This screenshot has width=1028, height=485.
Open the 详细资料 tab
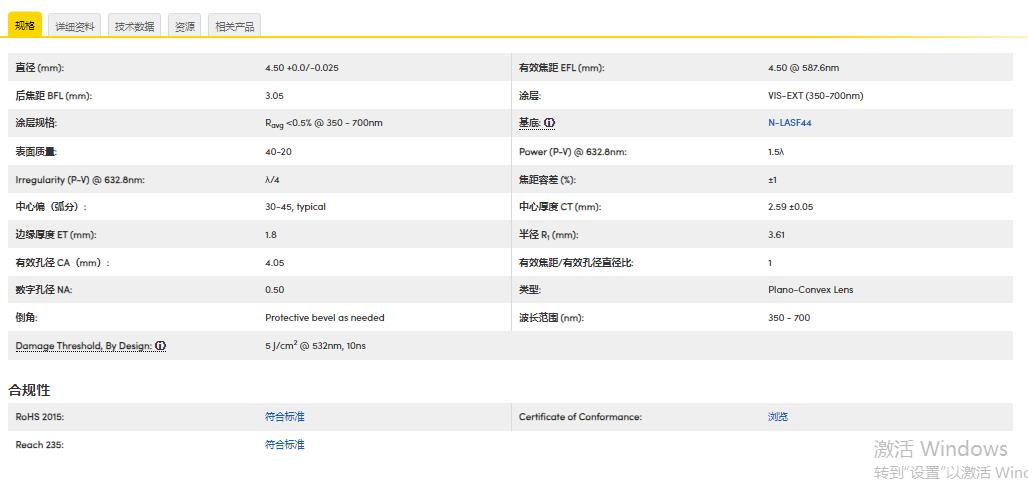(x=75, y=27)
